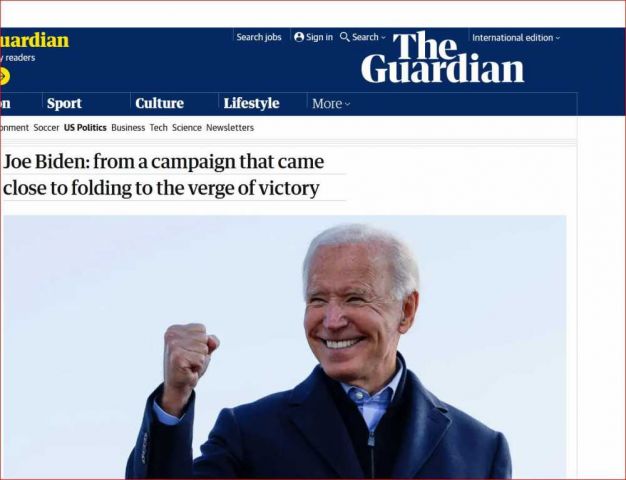Viewport: 626px width, 480px height.
Task: Open the Newsletters link
Action: click(230, 128)
